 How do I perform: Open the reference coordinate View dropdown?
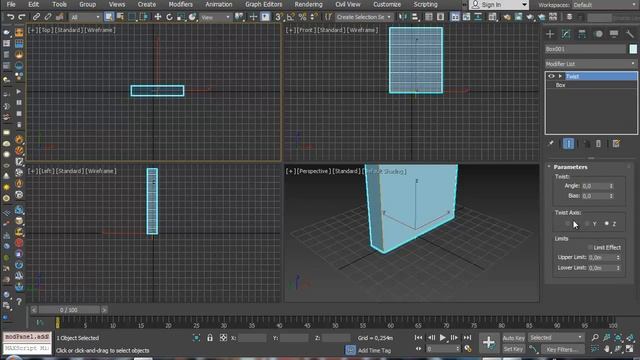216,17
